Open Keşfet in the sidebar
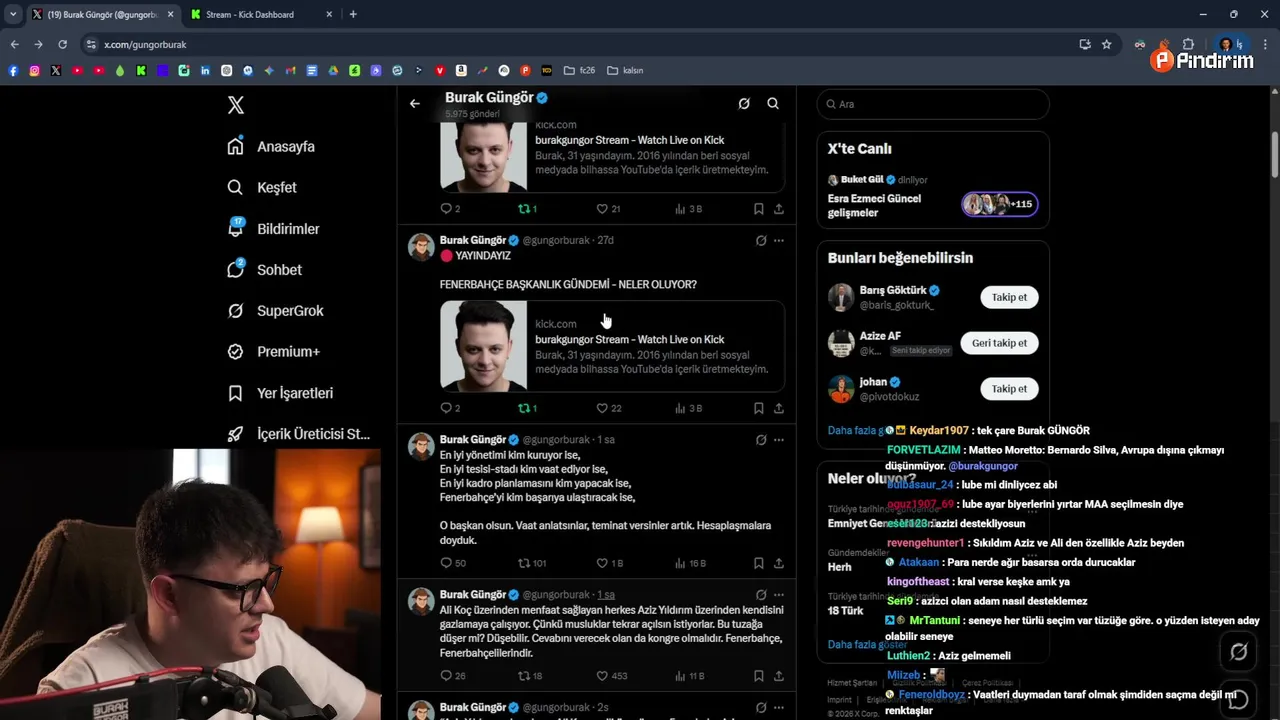 tap(262, 187)
